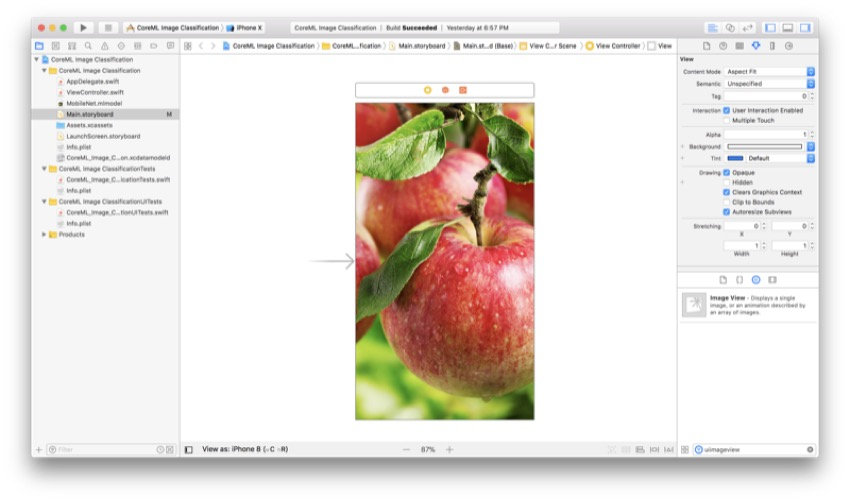
Task: Open the Find navigator magnifier icon
Action: click(x=88, y=46)
